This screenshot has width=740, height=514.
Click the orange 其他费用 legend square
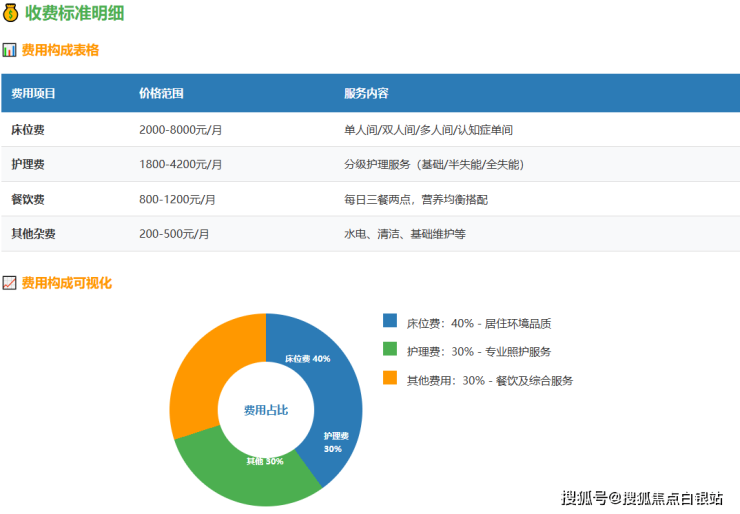(x=390, y=379)
